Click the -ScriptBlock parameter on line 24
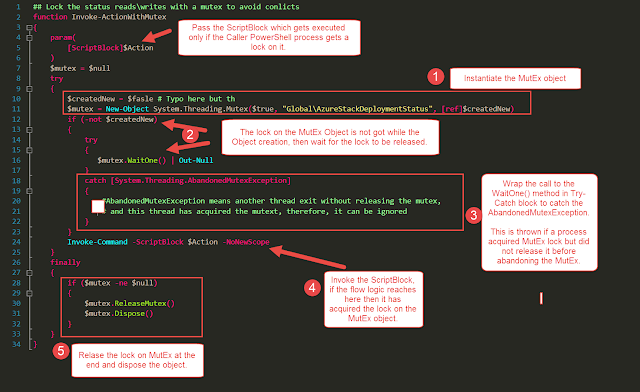 158,242
